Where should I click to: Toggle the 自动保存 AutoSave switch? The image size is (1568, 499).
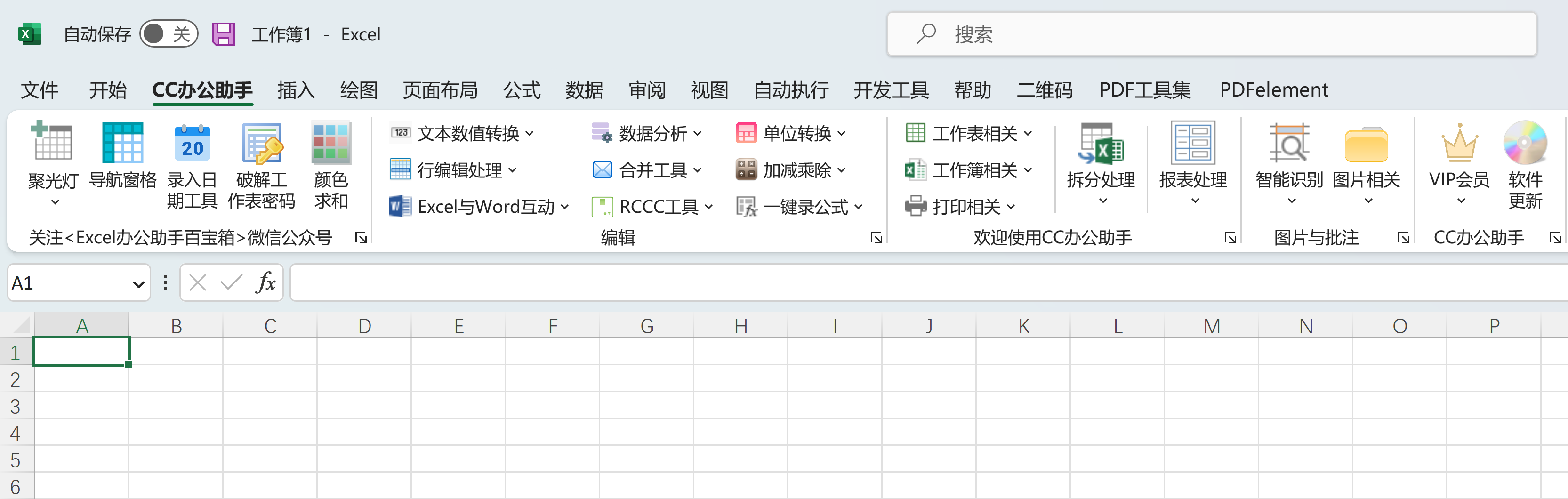point(169,34)
